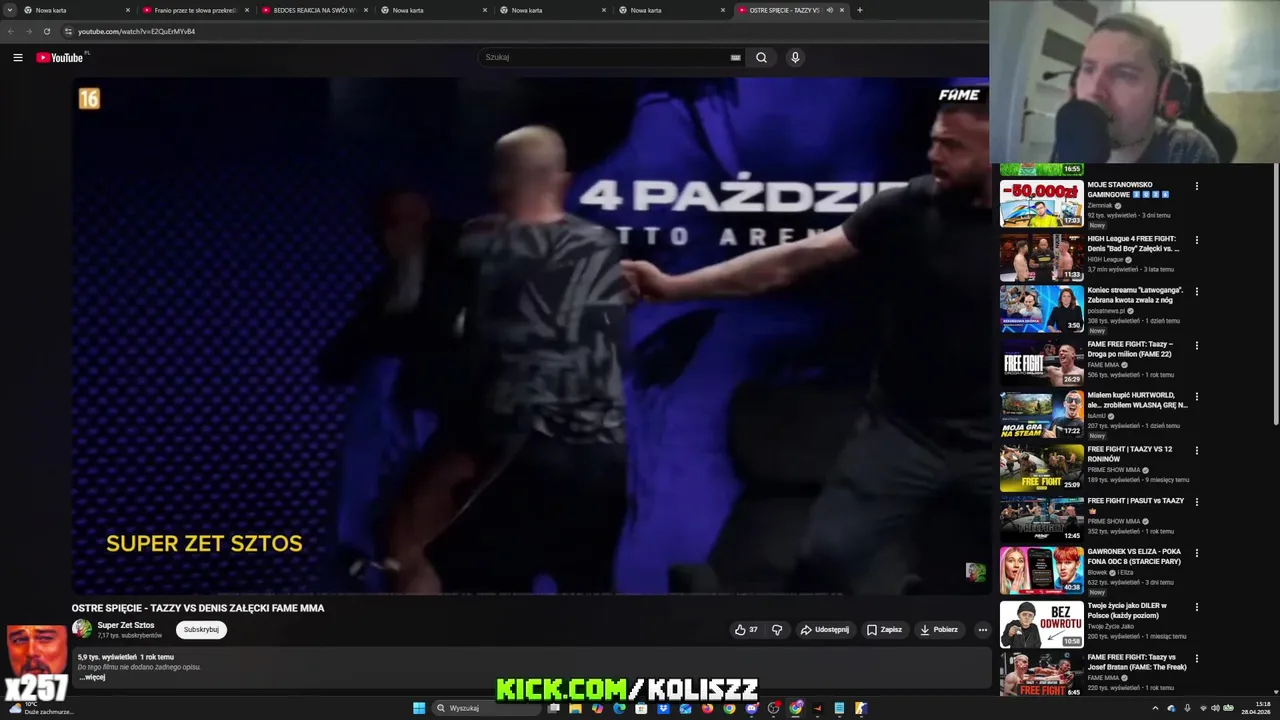Open the system volume control

click(1215, 708)
